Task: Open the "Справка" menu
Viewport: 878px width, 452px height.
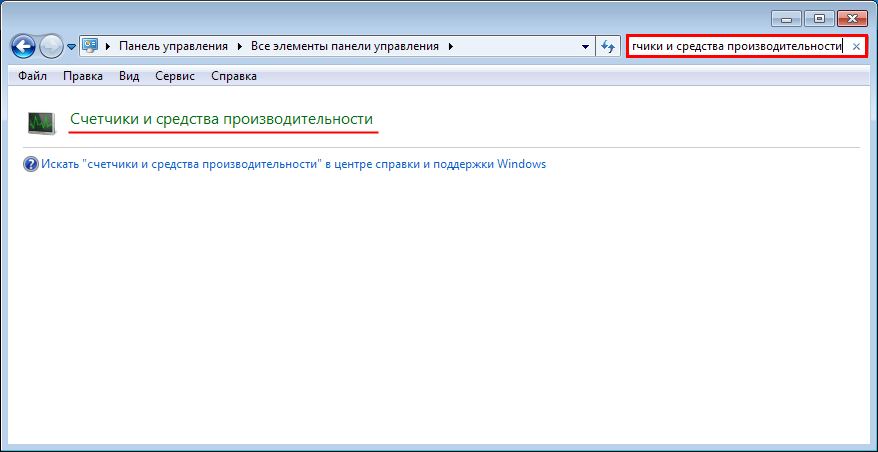Action: pos(233,76)
